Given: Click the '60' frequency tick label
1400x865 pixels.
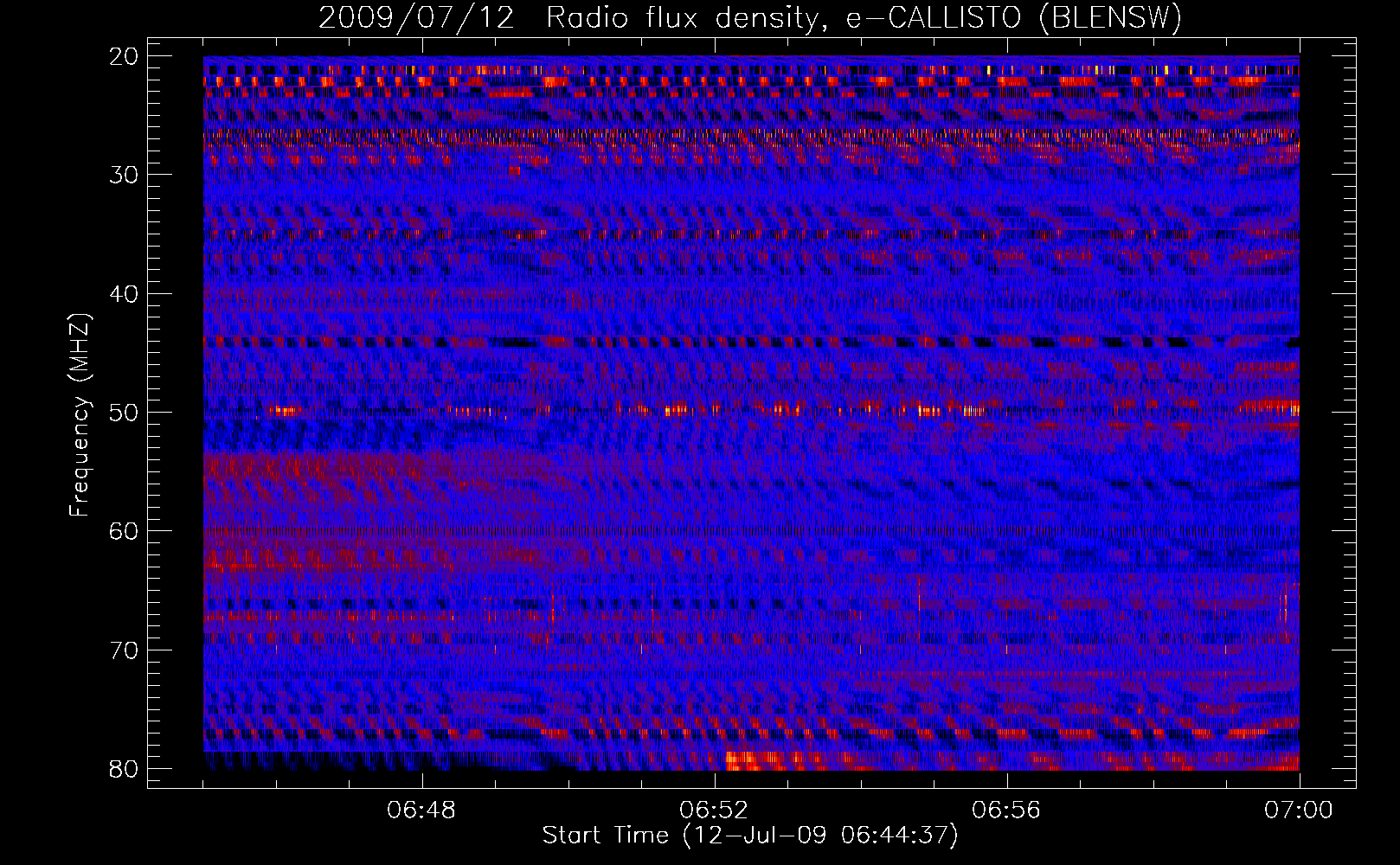Looking at the screenshot, I should [x=125, y=531].
